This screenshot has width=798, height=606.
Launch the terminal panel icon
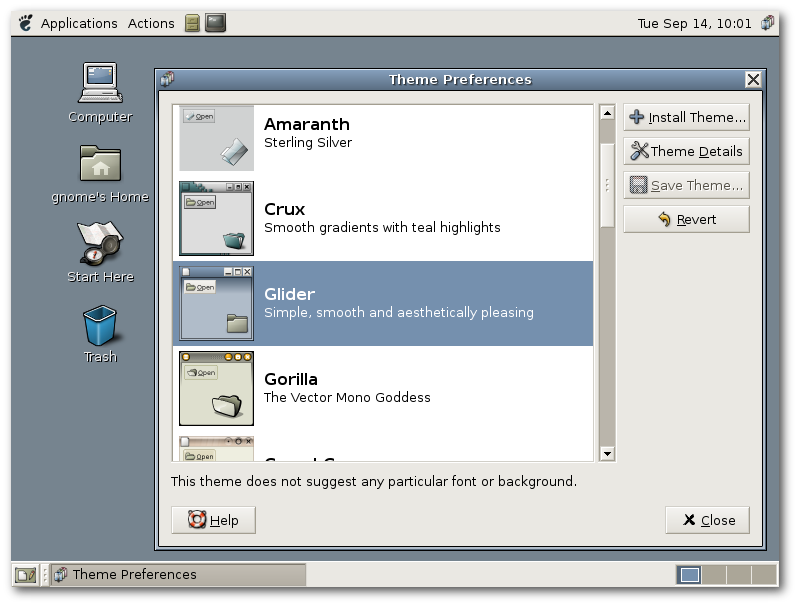[x=215, y=23]
